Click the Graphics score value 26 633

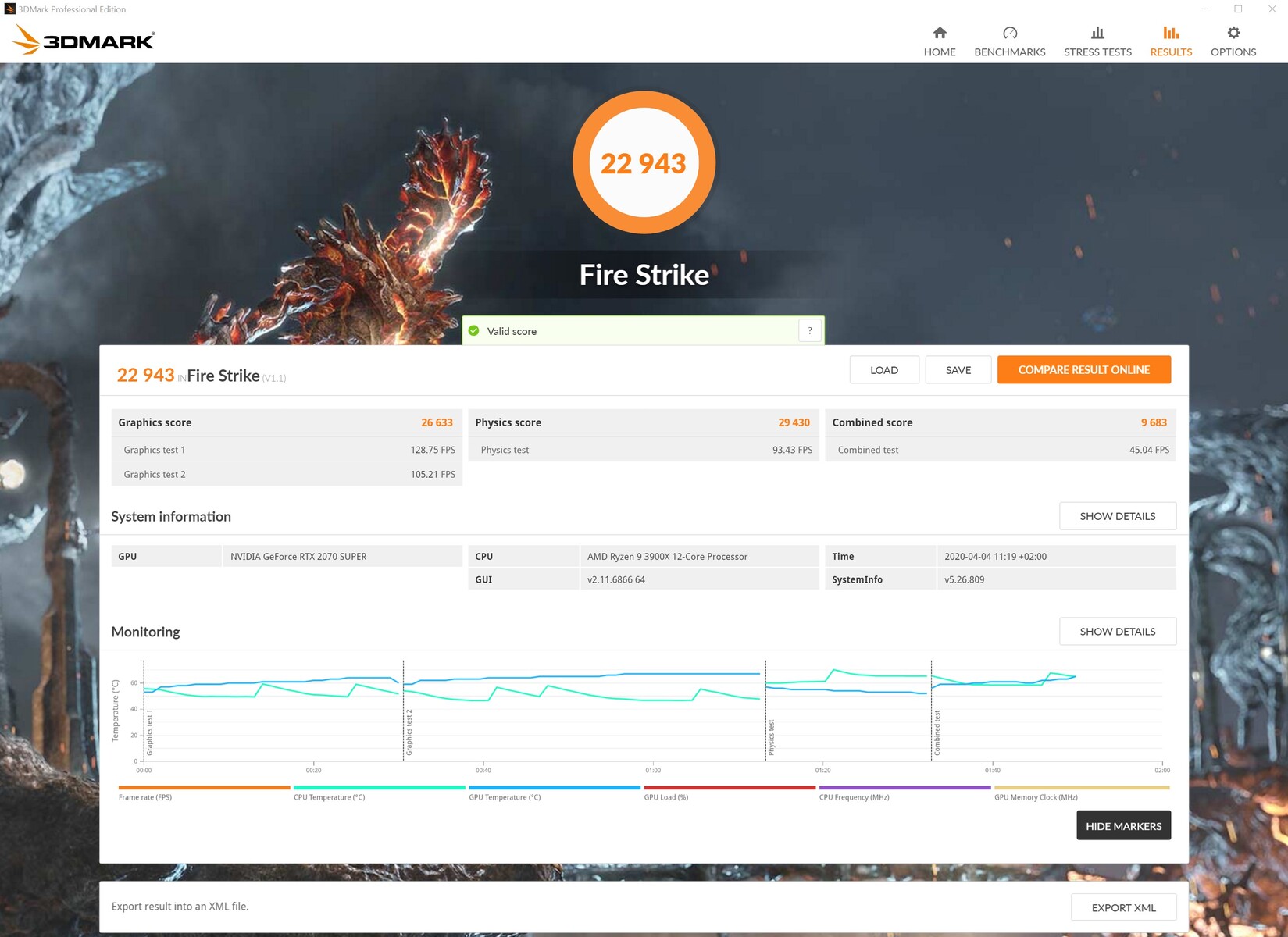pyautogui.click(x=437, y=422)
